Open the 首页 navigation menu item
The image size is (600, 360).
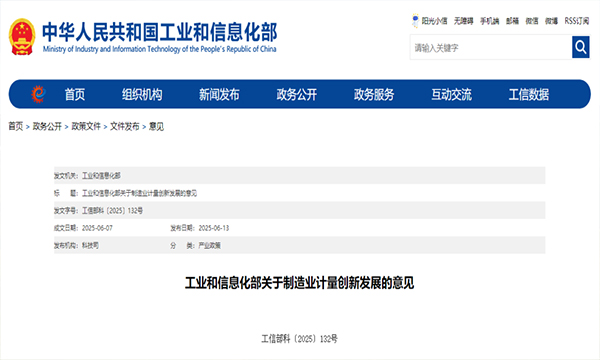75,94
